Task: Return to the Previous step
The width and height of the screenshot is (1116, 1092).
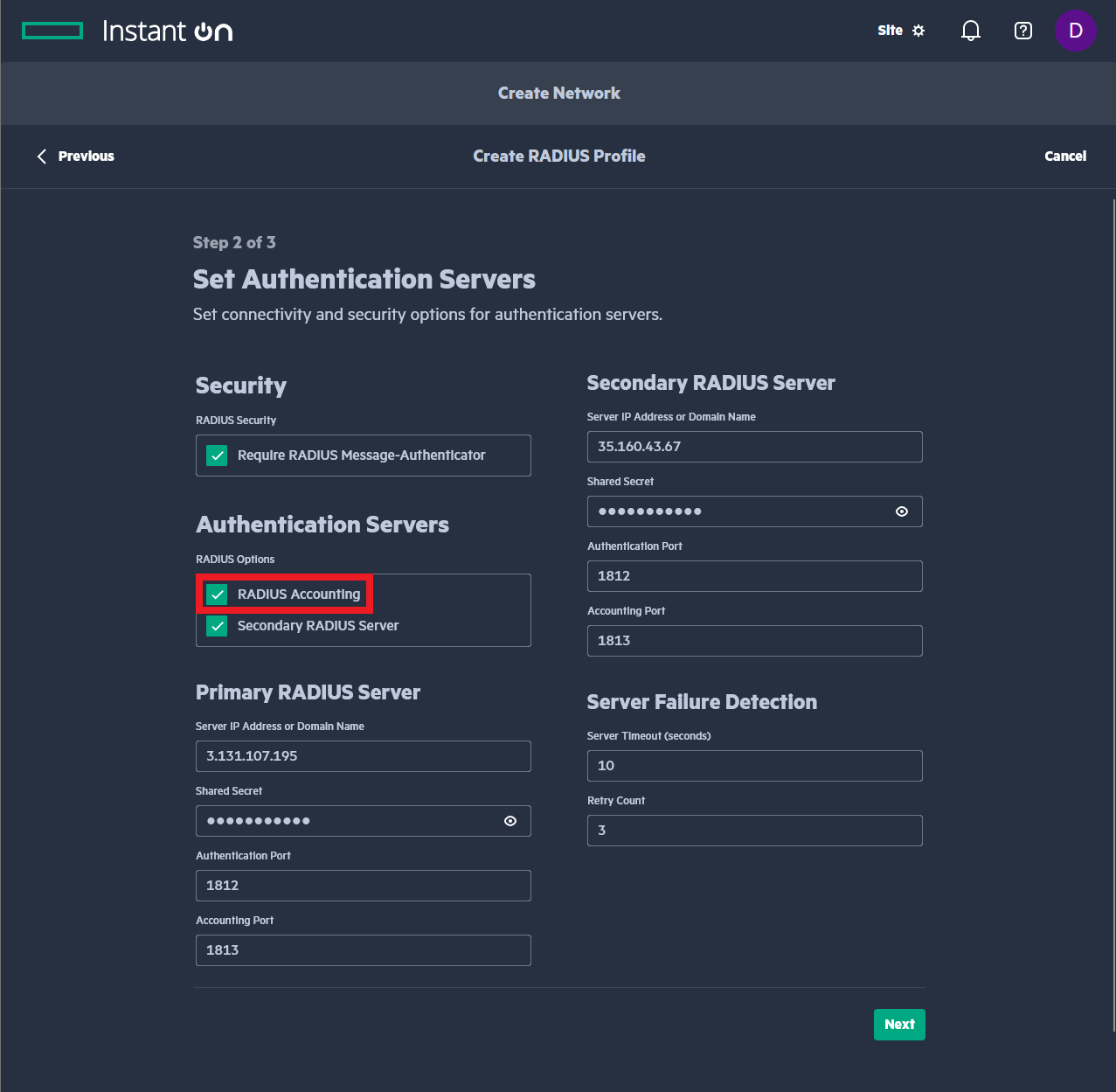Action: 75,156
